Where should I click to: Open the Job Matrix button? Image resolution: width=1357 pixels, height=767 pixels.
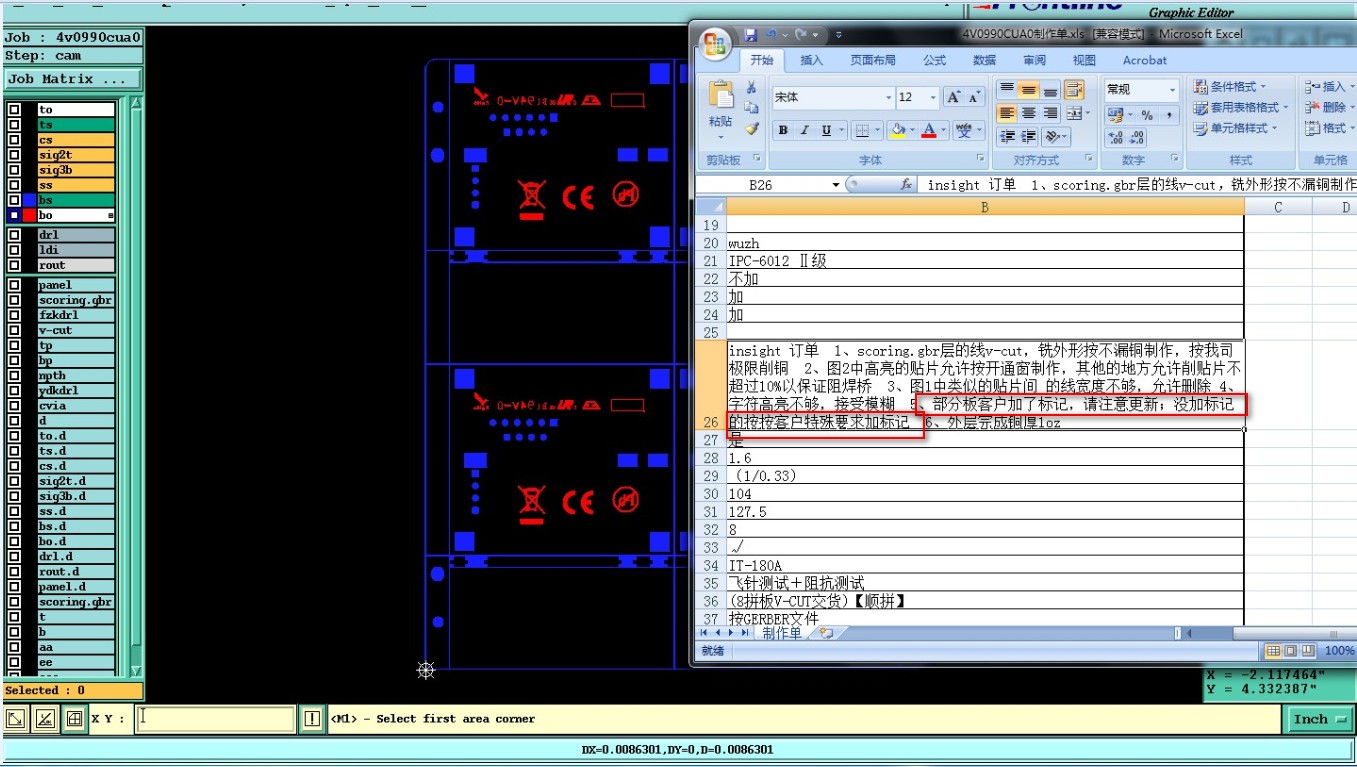pos(72,79)
